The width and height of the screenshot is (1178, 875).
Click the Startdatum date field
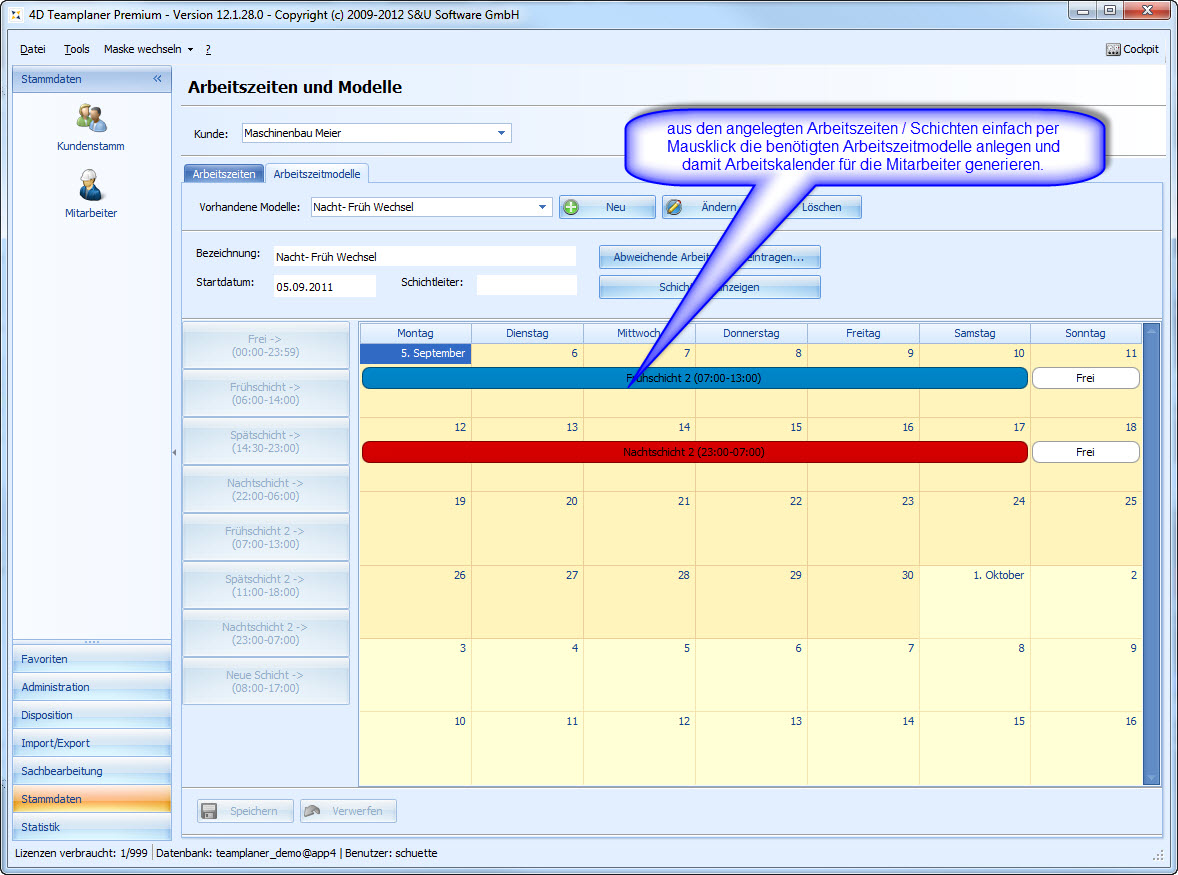324,286
